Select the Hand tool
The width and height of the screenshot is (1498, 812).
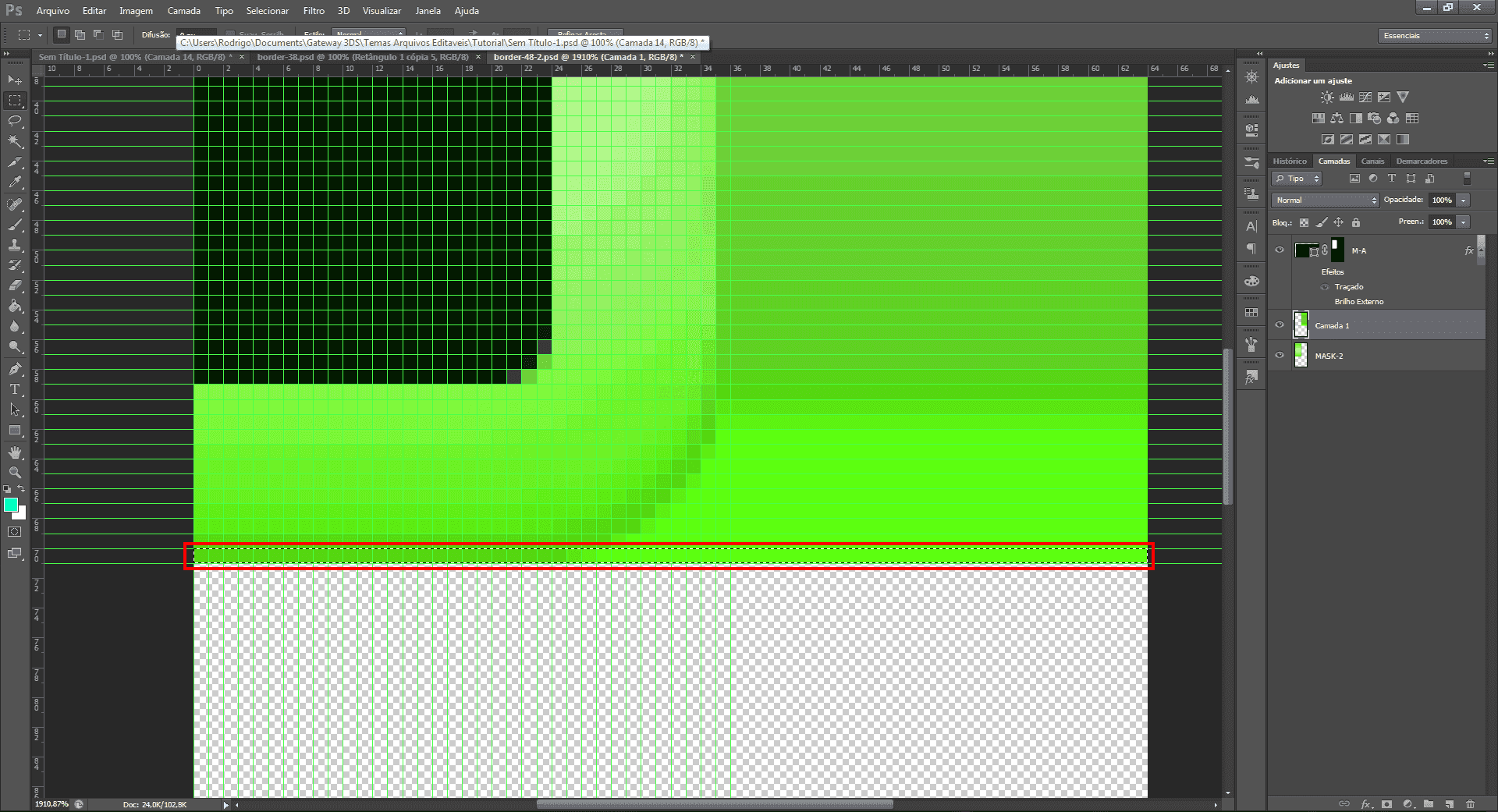pos(15,452)
